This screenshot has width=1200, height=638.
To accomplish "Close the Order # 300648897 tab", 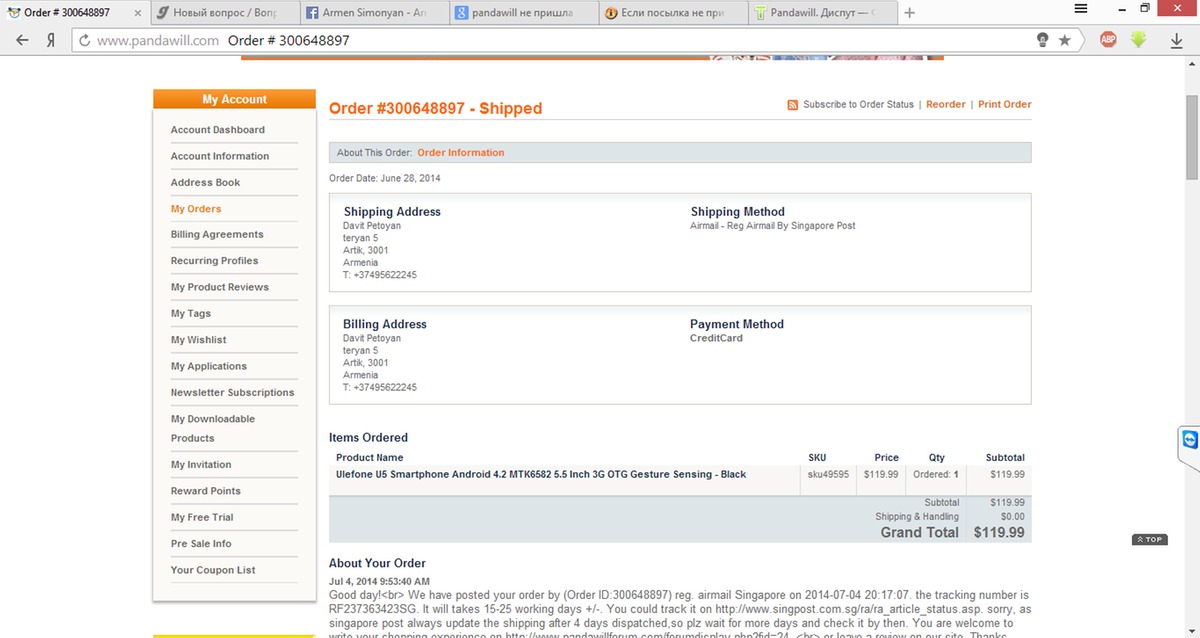I will coord(137,13).
